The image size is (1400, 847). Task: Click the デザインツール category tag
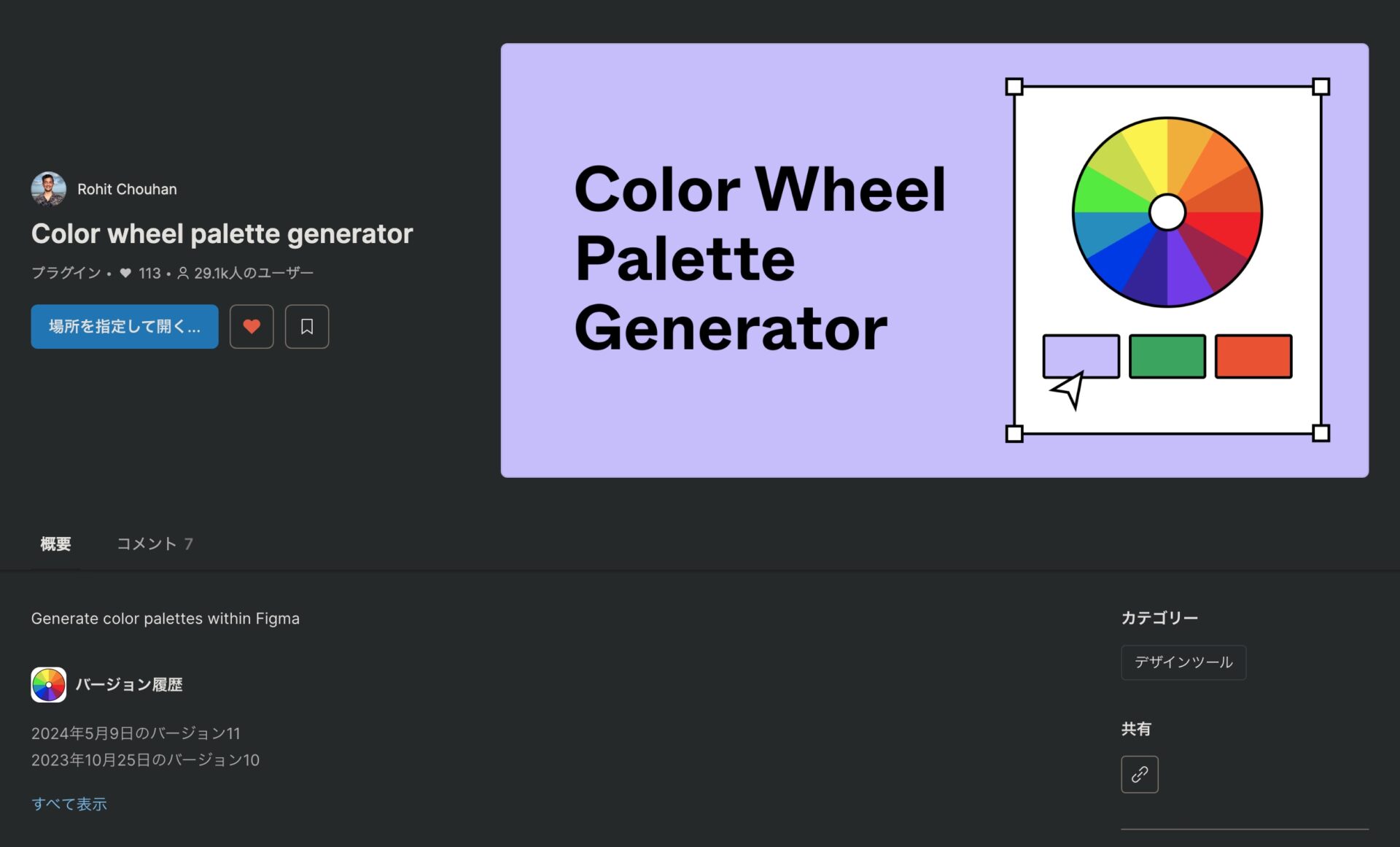[1183, 662]
